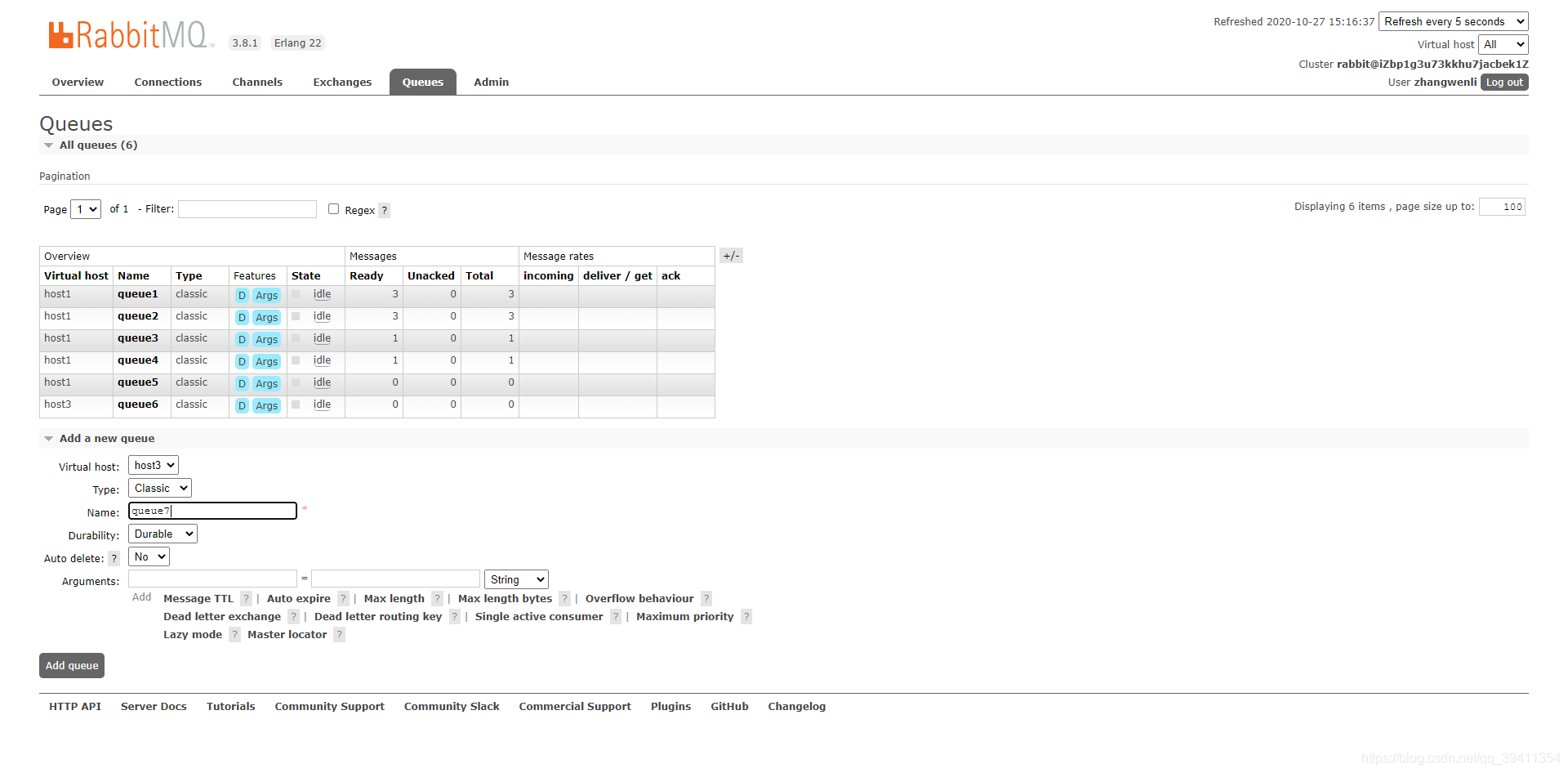Go to the Admin tab

pyautogui.click(x=492, y=82)
